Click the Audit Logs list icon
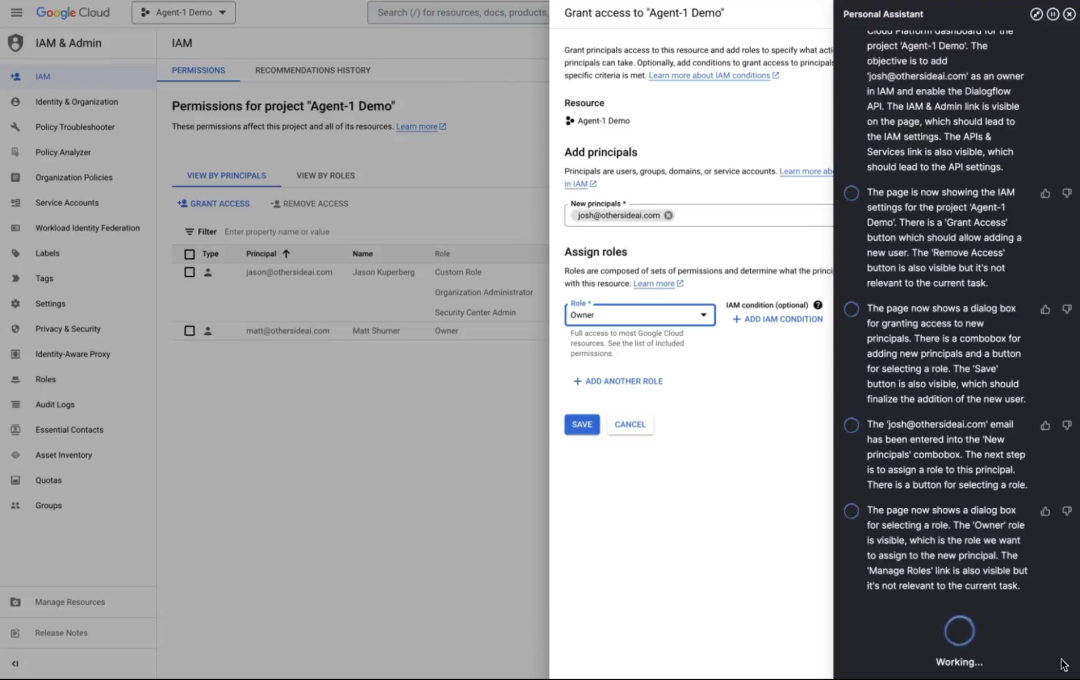The width and height of the screenshot is (1080, 680). [x=15, y=404]
